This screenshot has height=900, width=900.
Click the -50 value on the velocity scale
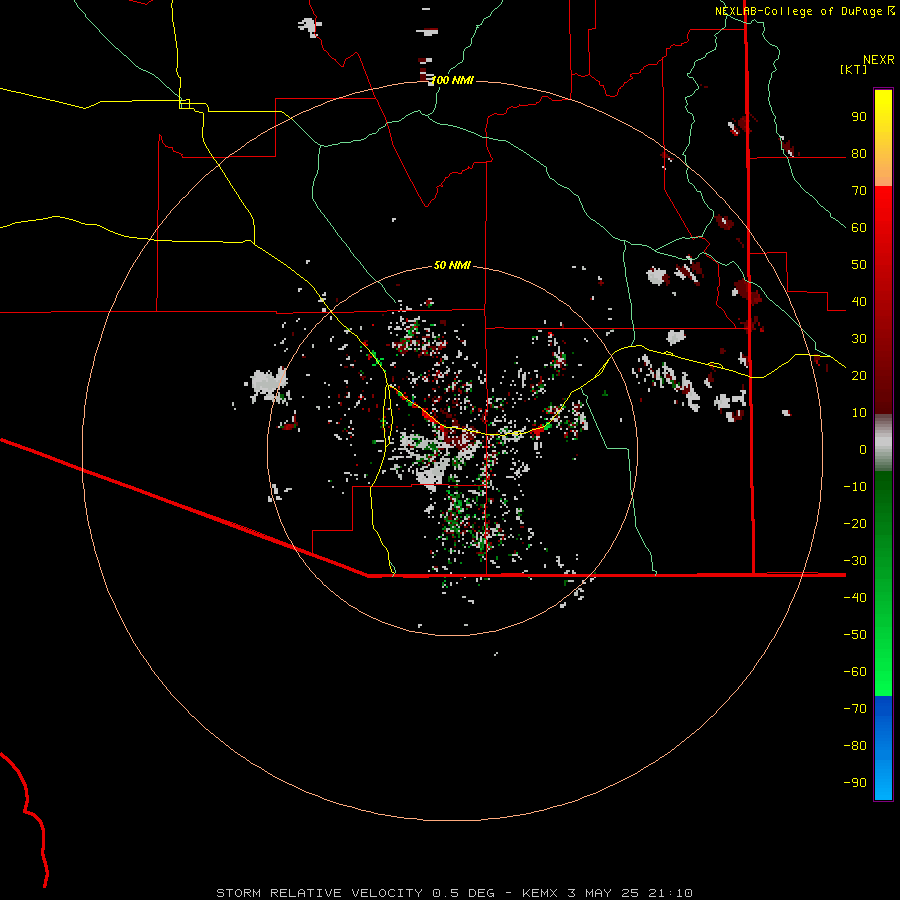coord(855,634)
